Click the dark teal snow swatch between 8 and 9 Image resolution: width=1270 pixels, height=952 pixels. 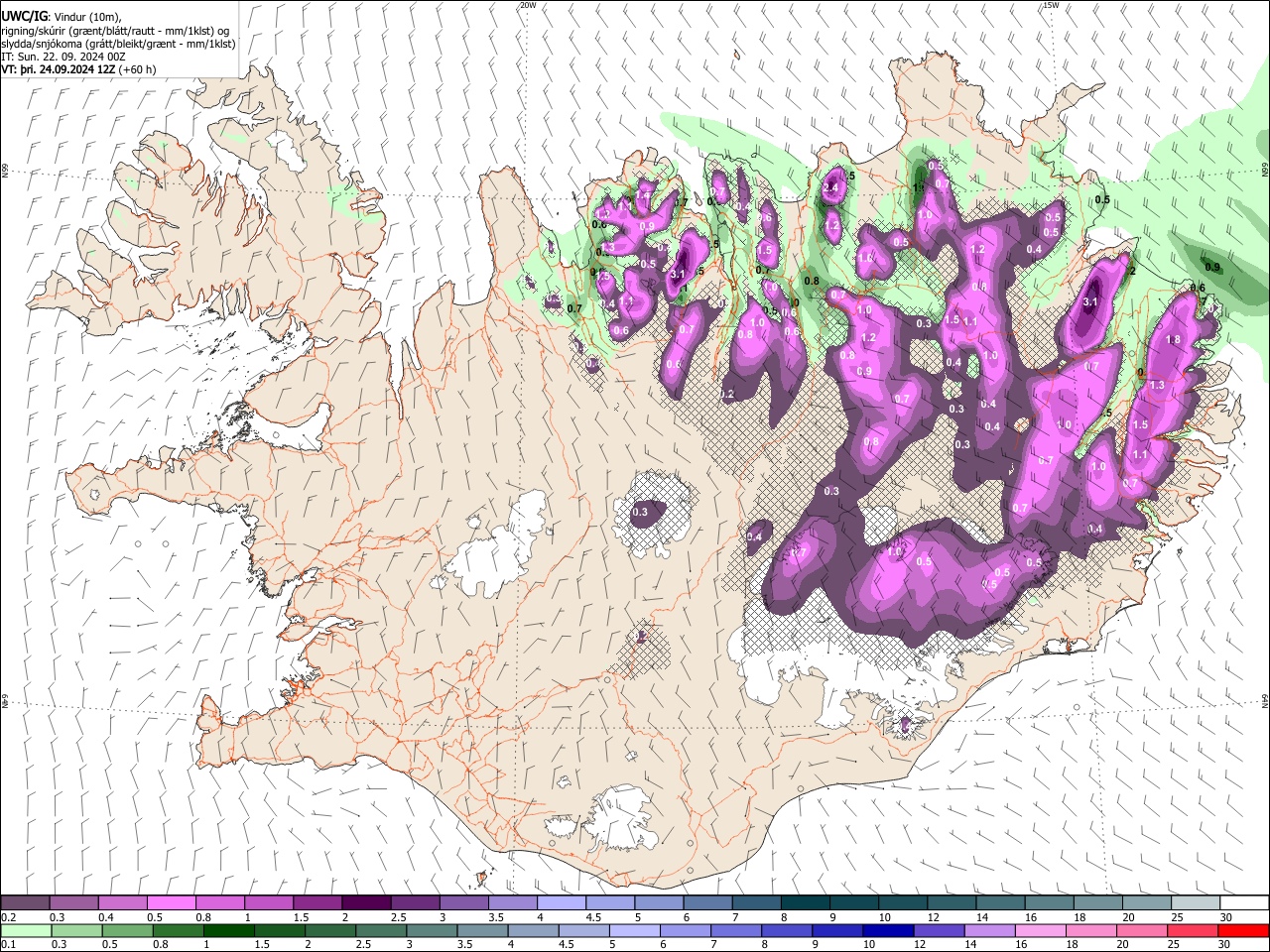coord(806,903)
